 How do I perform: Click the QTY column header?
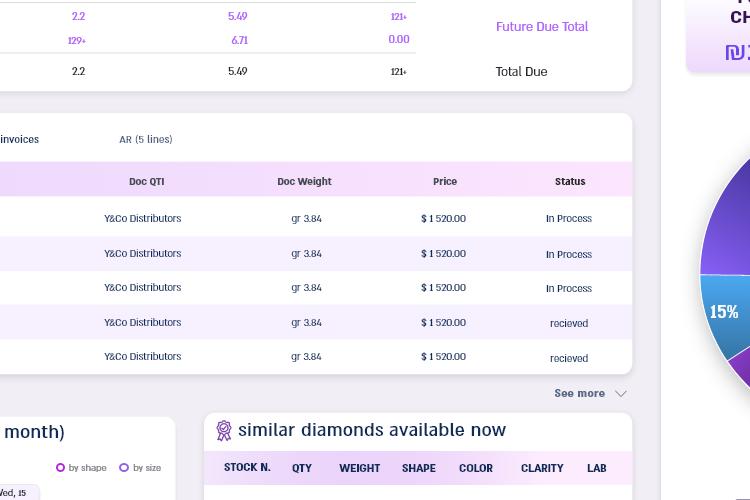click(302, 468)
